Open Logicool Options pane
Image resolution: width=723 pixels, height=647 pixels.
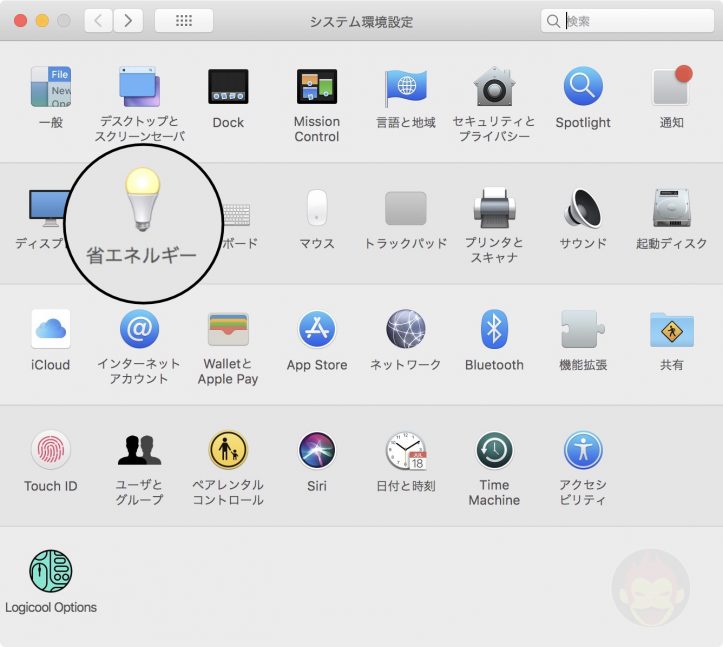click(x=51, y=571)
